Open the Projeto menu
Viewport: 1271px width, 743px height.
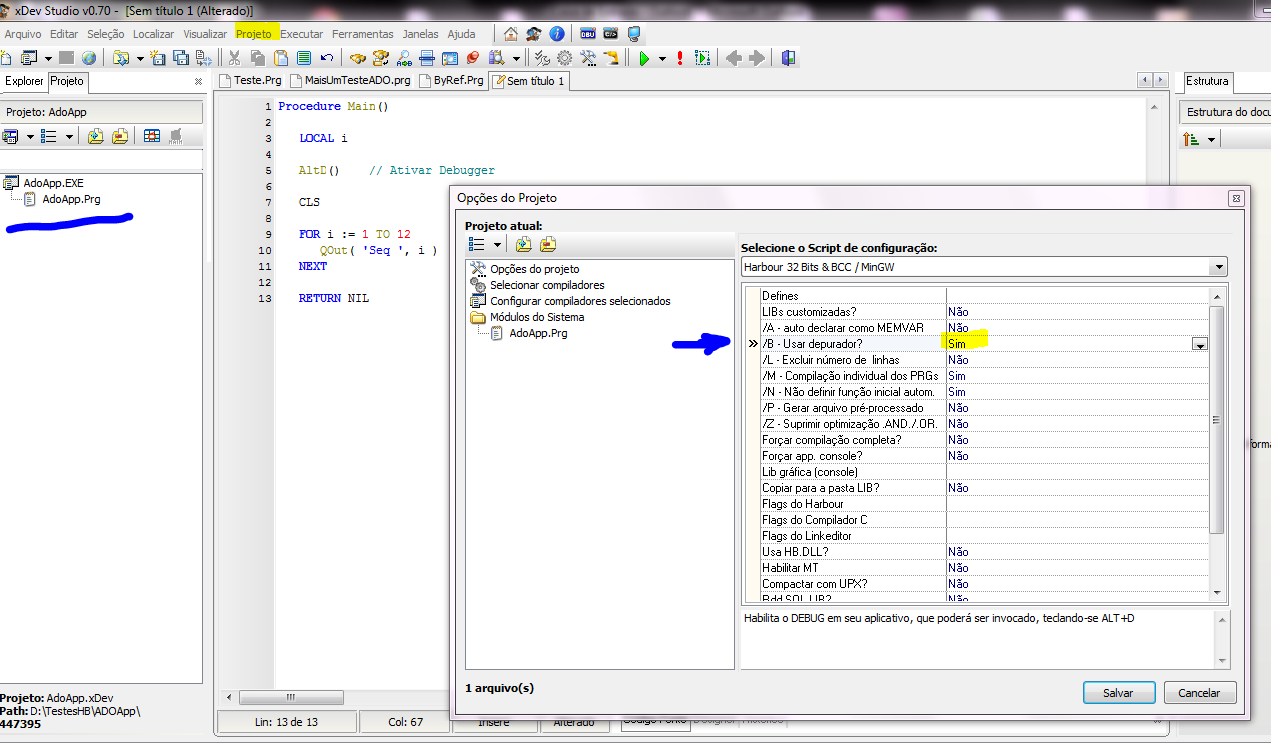pyautogui.click(x=253, y=34)
